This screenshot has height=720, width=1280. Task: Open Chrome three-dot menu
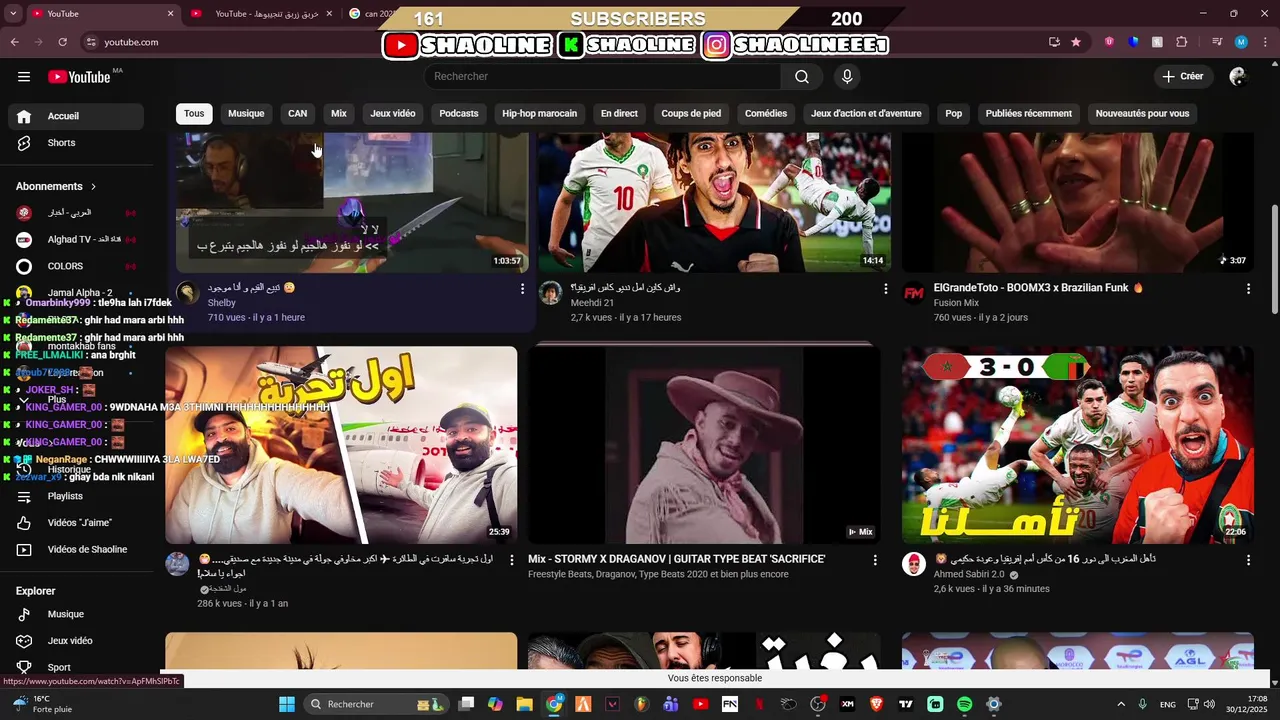point(1264,42)
